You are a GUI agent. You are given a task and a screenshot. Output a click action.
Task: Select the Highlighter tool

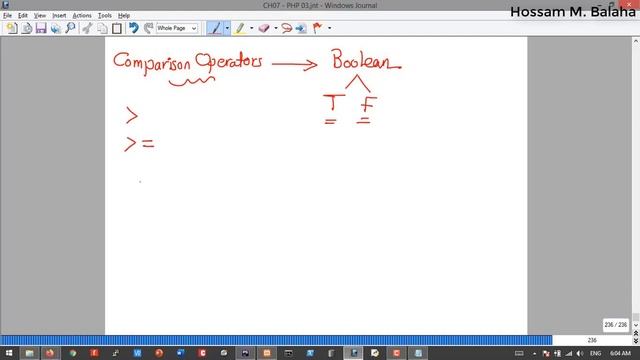point(240,28)
